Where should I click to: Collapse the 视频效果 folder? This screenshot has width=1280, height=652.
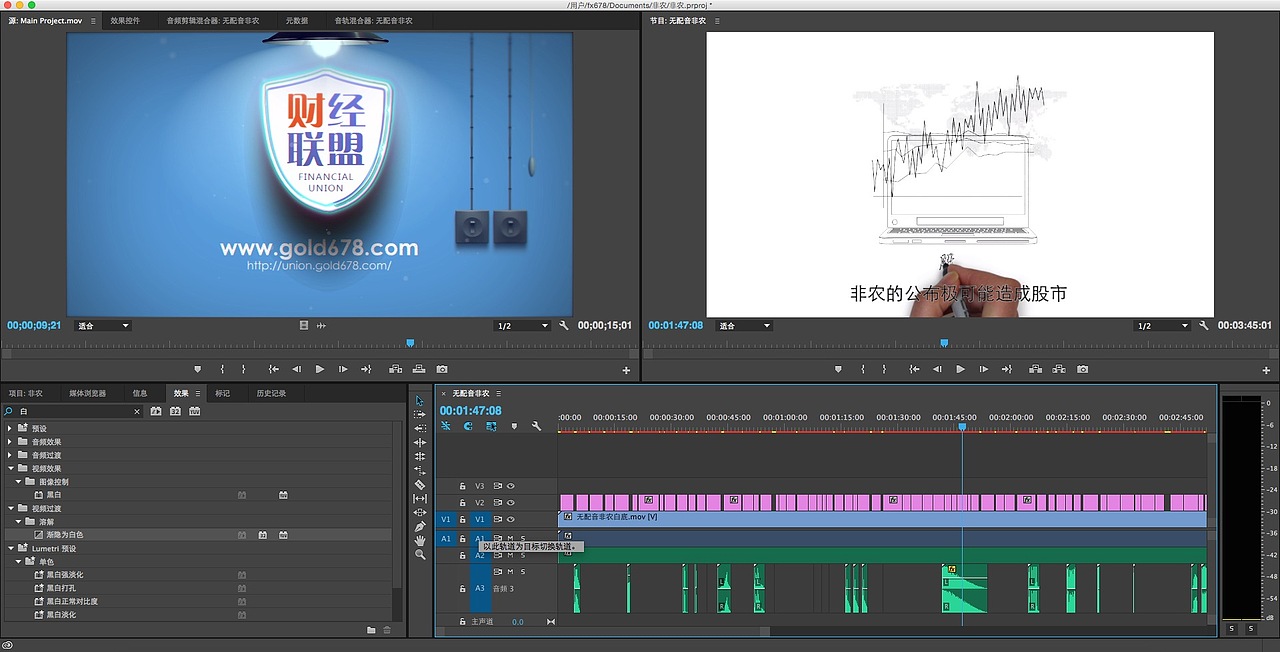[x=11, y=468]
